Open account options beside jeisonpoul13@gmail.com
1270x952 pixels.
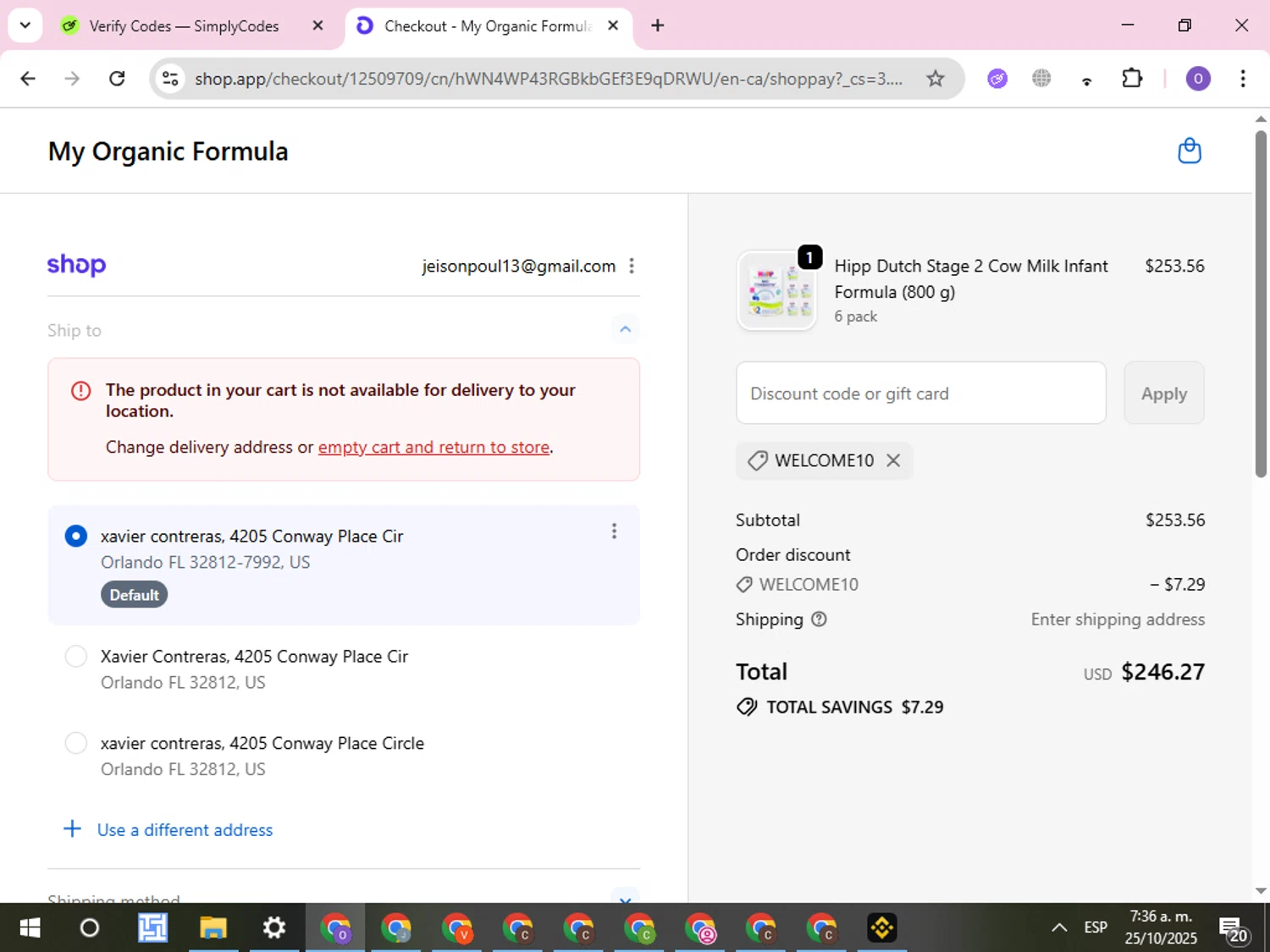pyautogui.click(x=632, y=266)
